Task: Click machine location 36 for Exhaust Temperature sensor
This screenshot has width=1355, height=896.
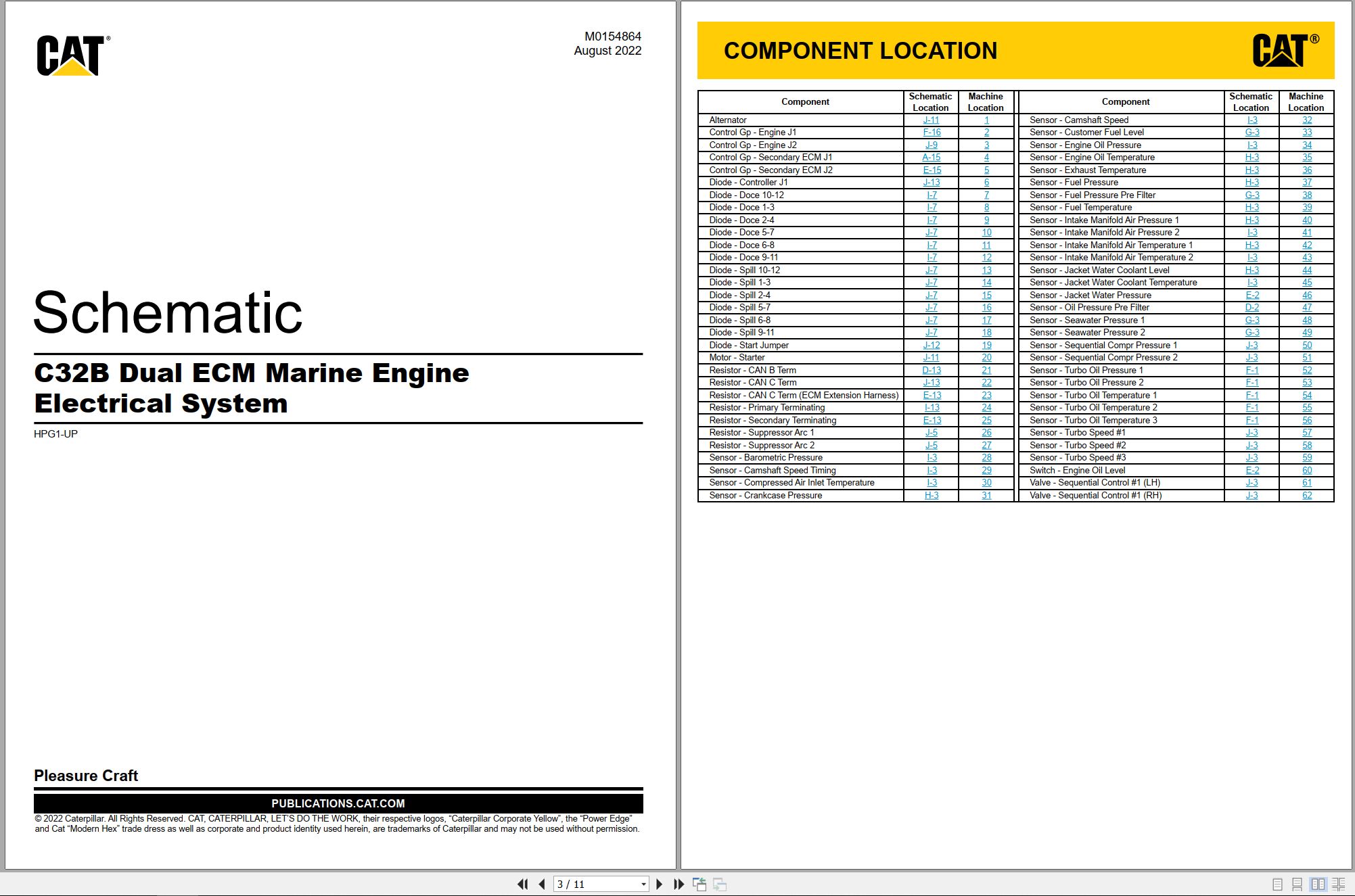Action: pyautogui.click(x=1307, y=170)
